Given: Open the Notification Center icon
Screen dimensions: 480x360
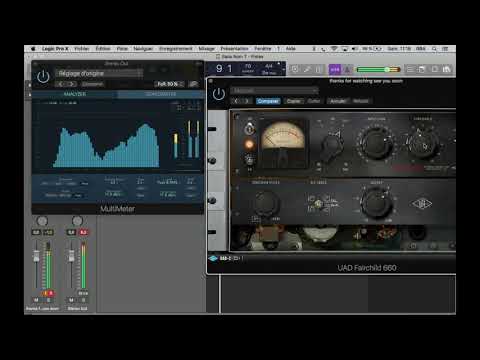Looking at the screenshot, I should pos(445,49).
